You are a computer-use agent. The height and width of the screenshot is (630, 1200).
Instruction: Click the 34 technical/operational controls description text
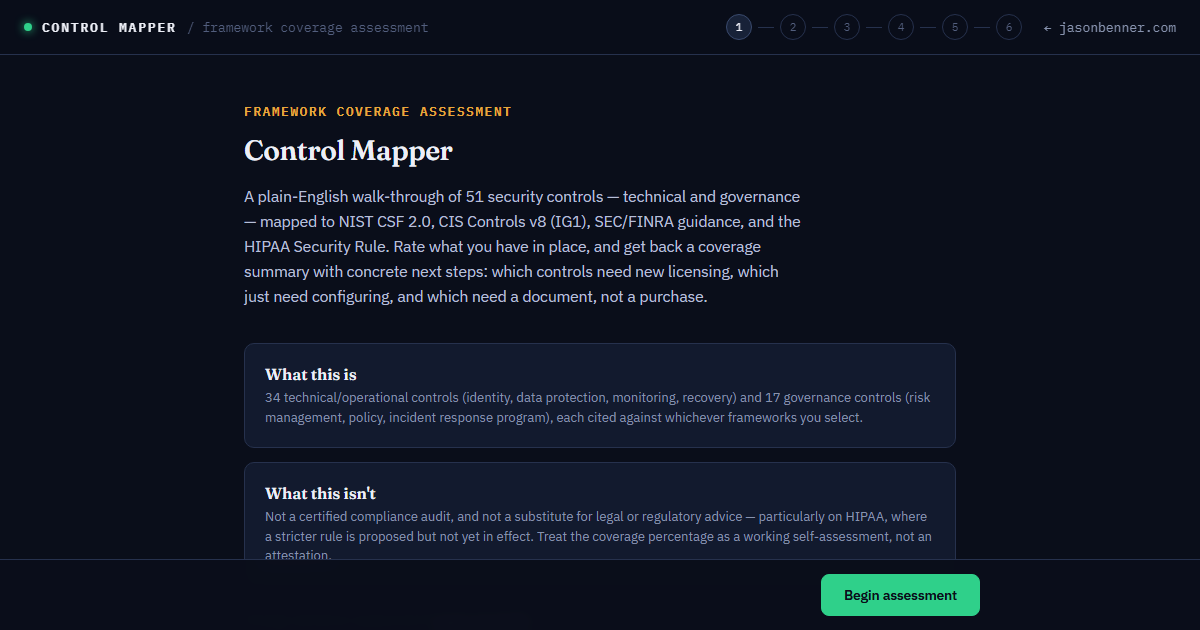(598, 408)
